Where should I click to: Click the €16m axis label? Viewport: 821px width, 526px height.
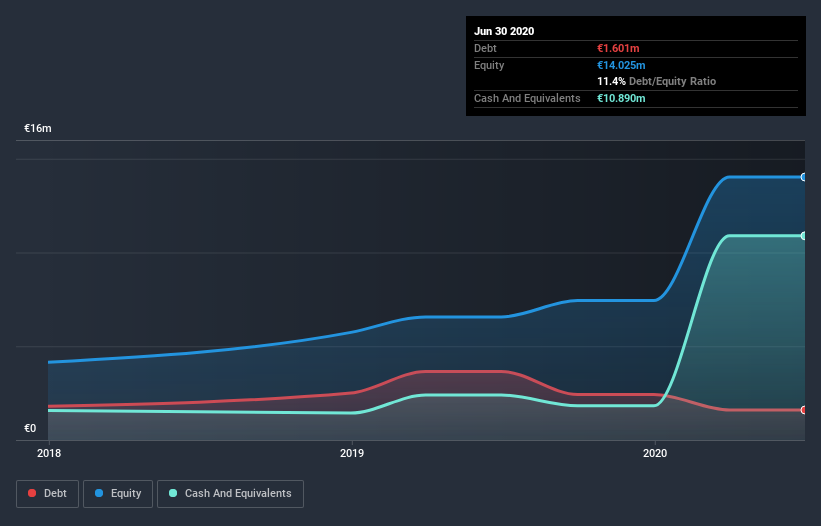(x=38, y=128)
